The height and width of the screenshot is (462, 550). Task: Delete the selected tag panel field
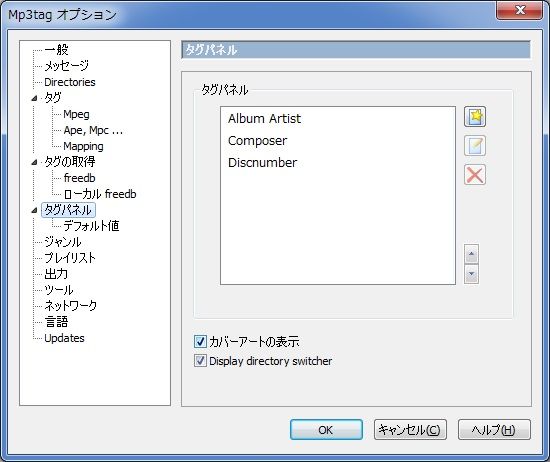pyautogui.click(x=475, y=174)
